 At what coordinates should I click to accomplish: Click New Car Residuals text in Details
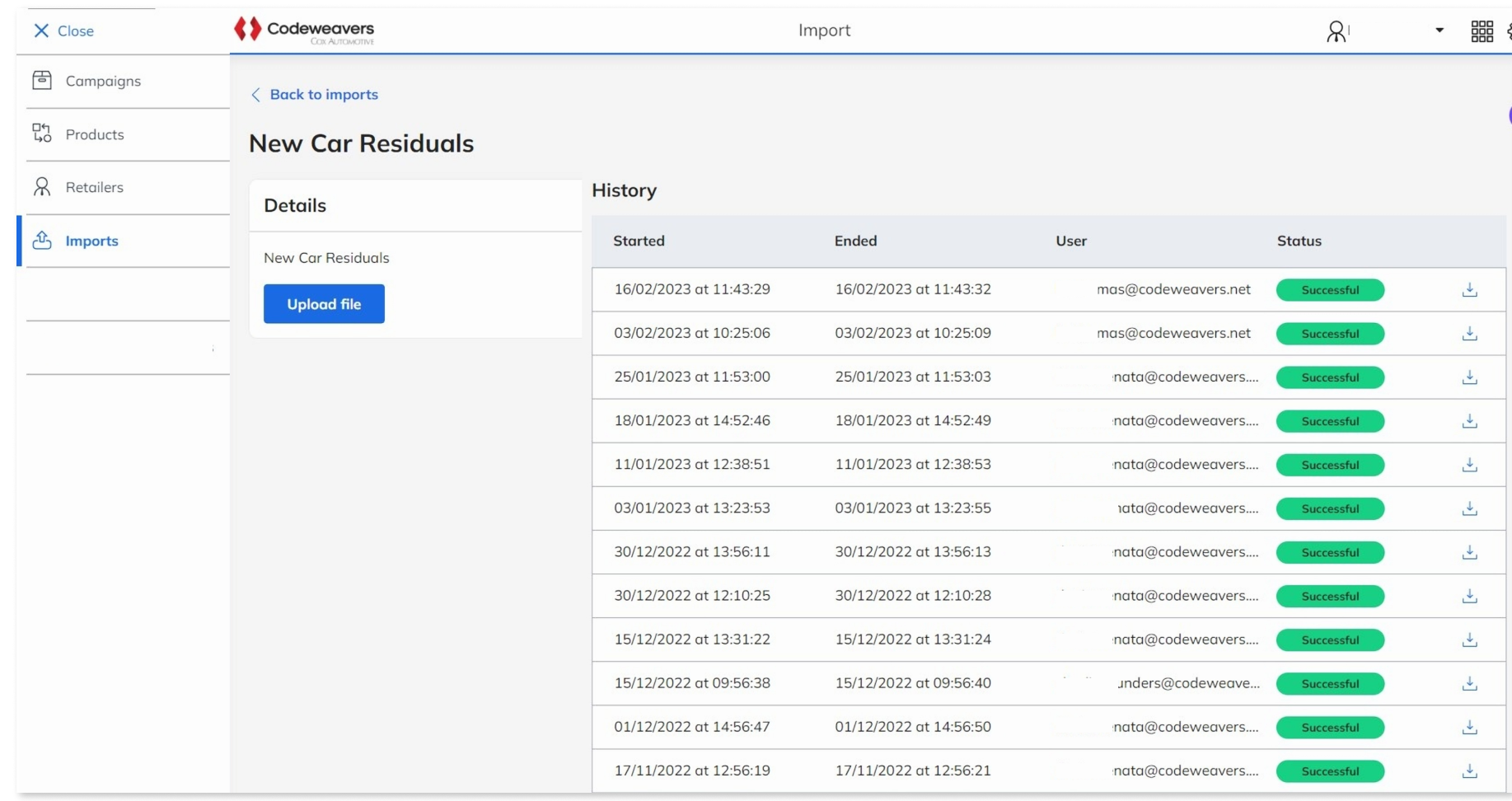[326, 258]
